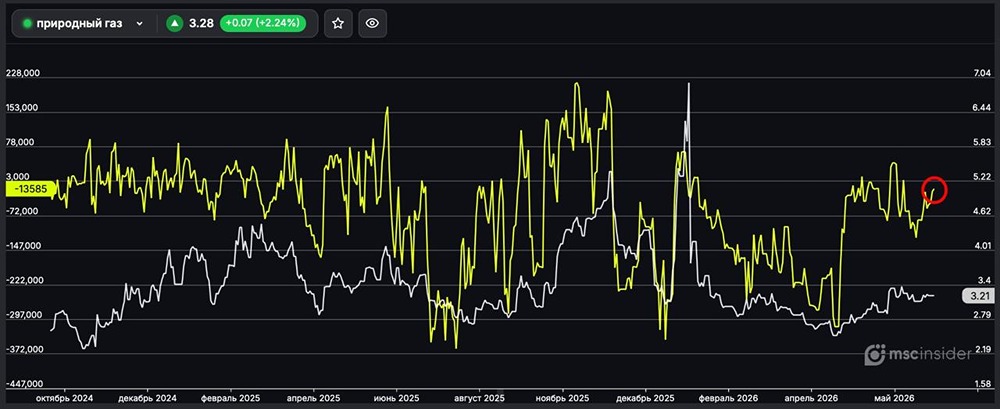
Task: Click the 228,000 left axis value
Action: click(x=23, y=73)
